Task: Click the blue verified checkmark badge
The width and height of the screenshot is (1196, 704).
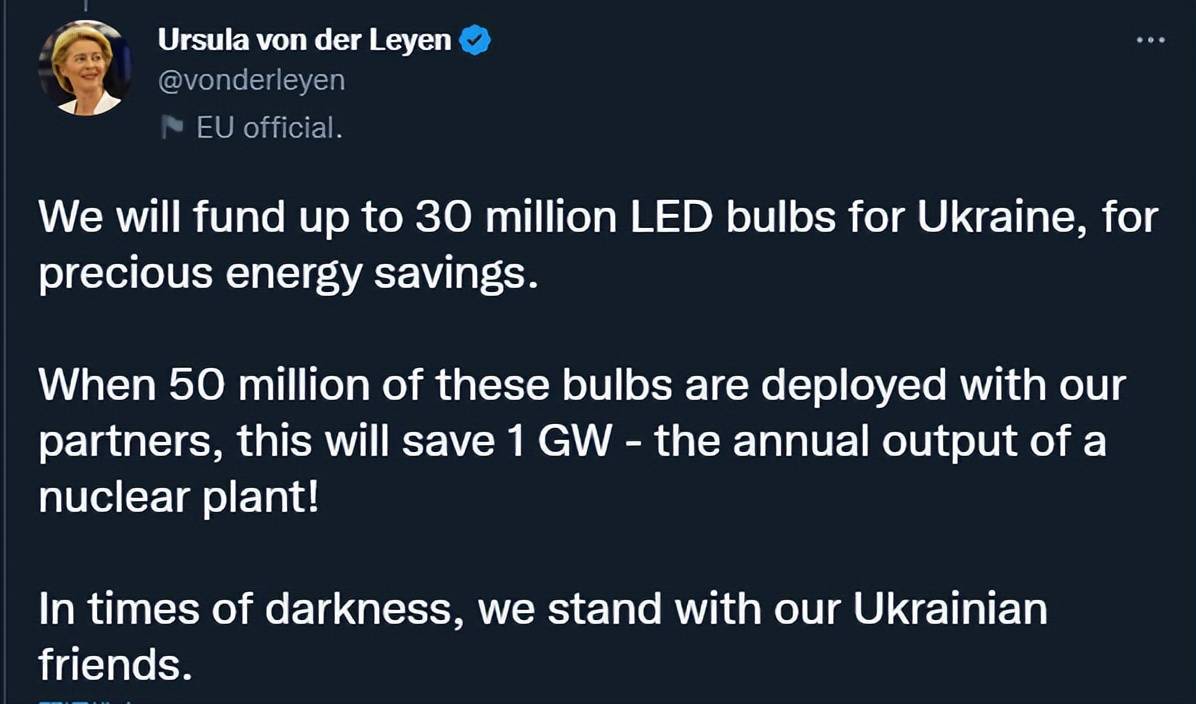Action: tap(474, 40)
